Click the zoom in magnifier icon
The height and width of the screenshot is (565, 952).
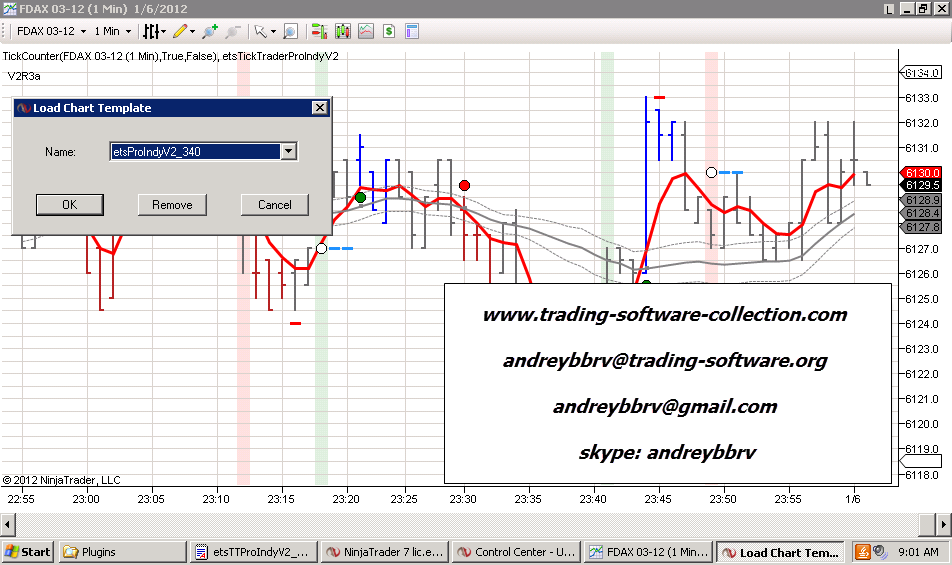pyautogui.click(x=210, y=31)
